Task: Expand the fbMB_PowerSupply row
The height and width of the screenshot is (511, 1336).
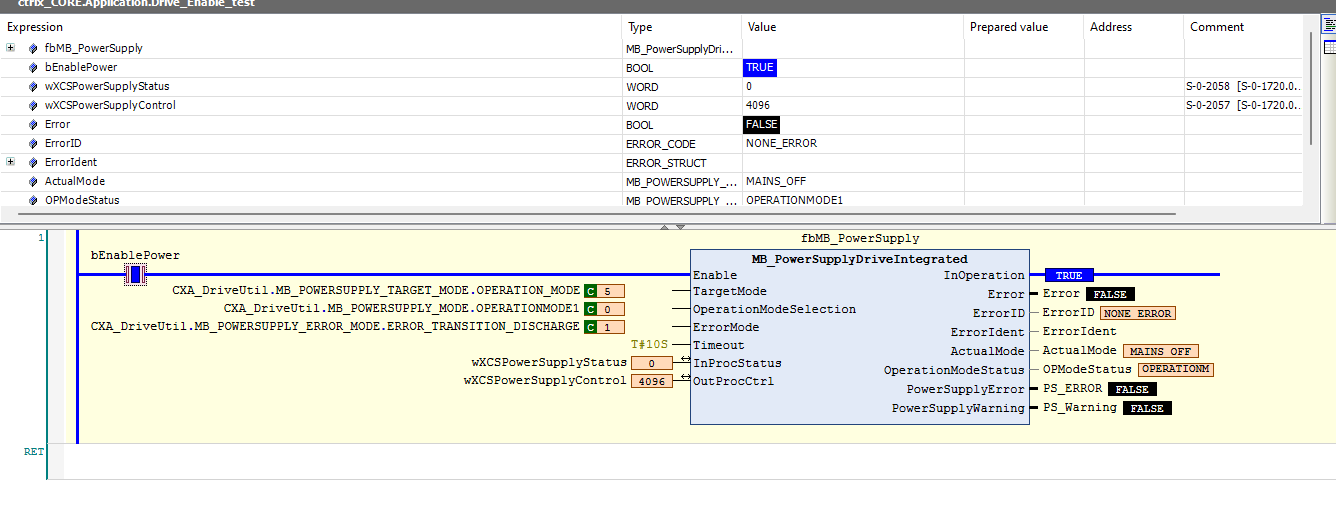Action: pyautogui.click(x=10, y=48)
